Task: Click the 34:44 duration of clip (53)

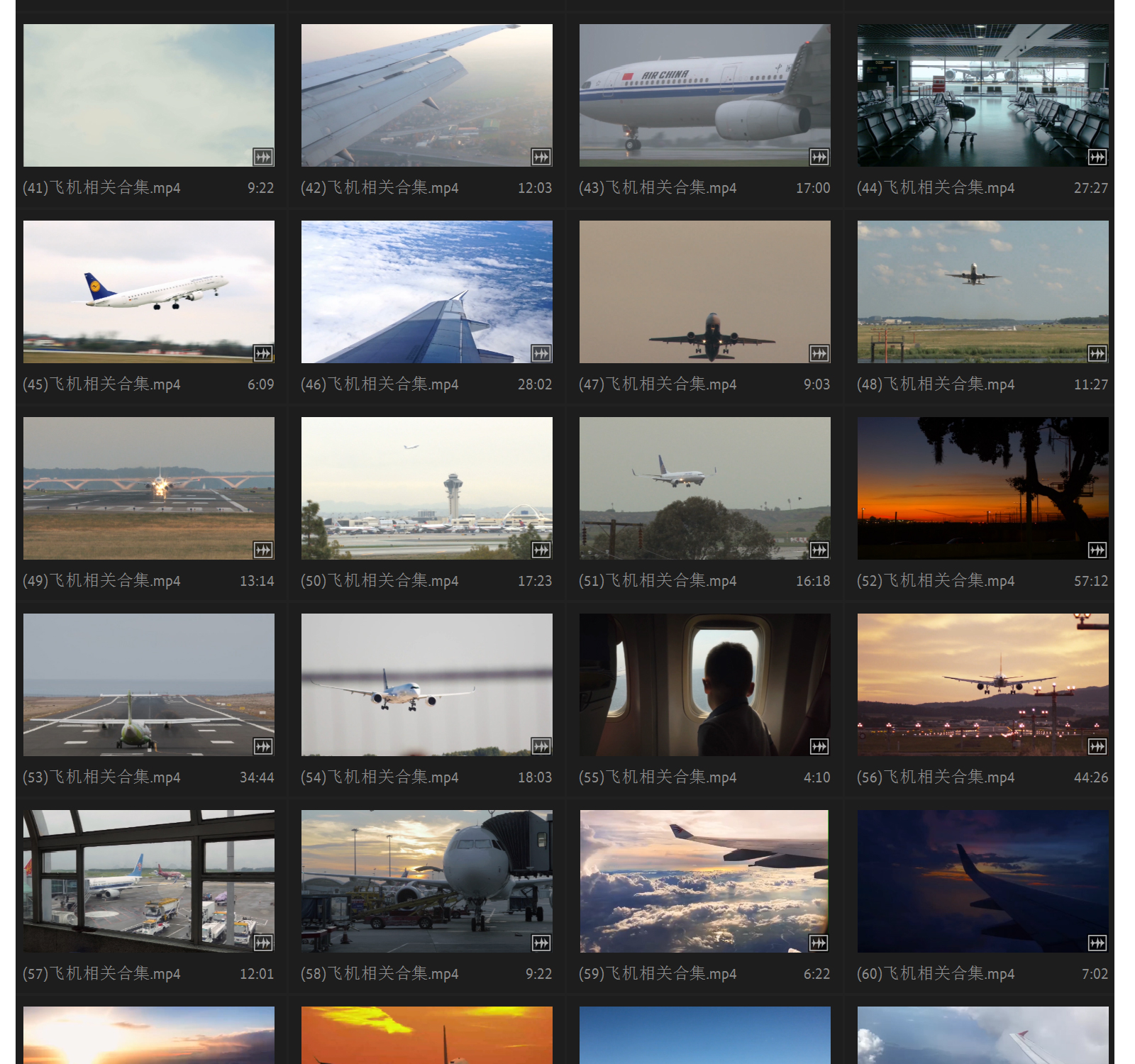Action: pos(257,777)
